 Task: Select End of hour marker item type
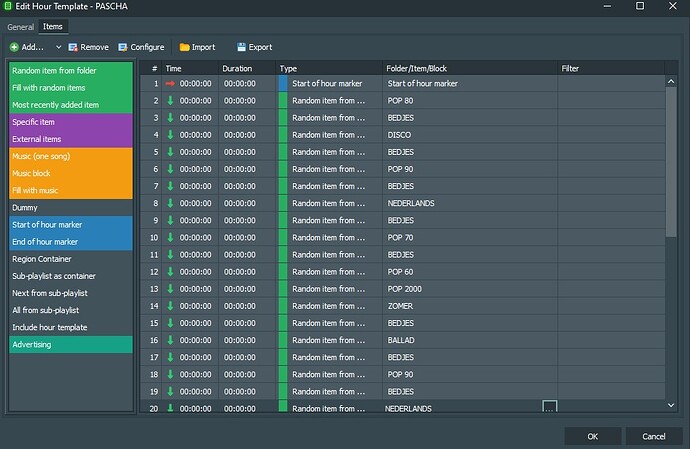(70, 242)
